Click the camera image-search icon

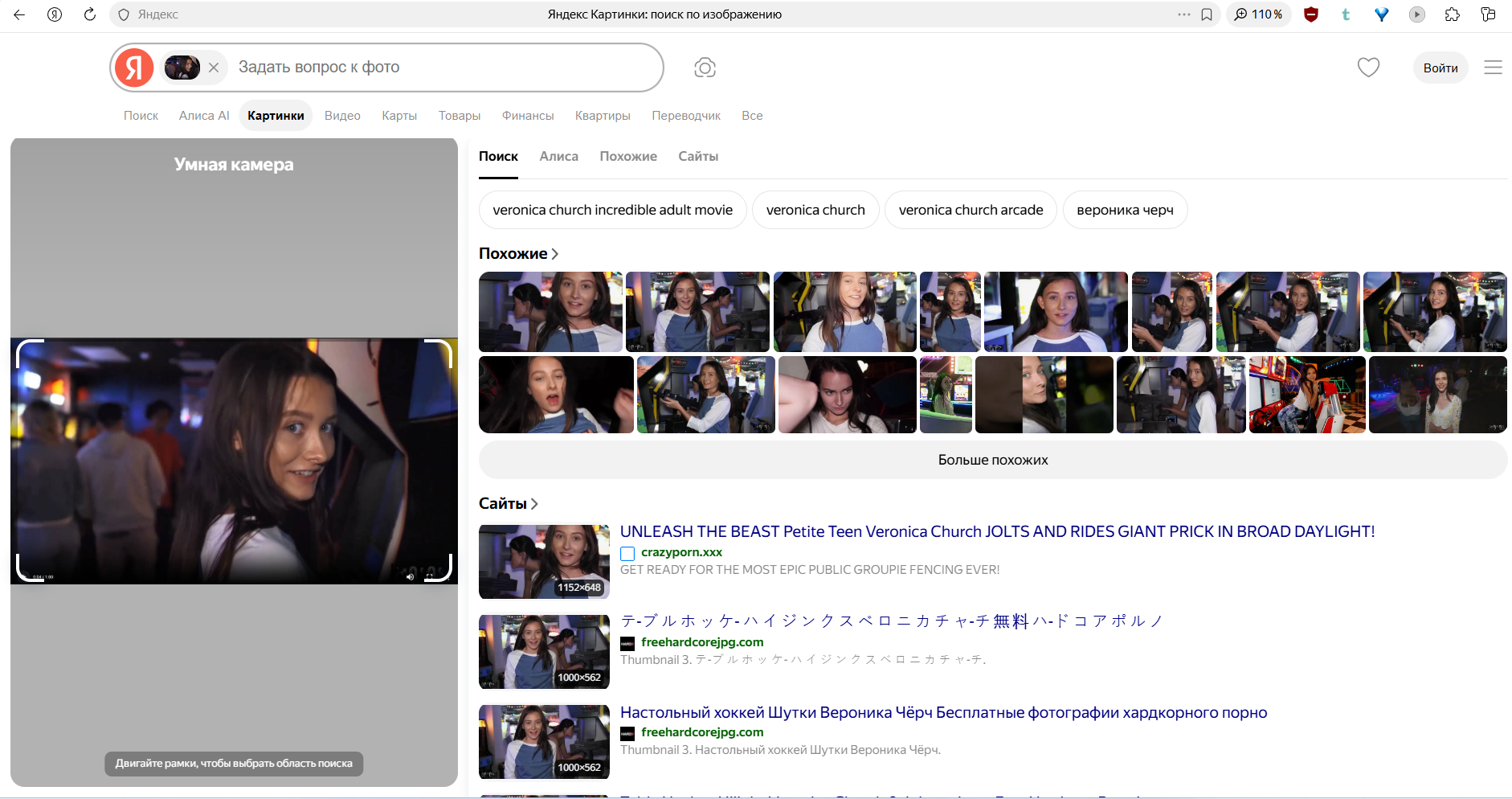pyautogui.click(x=705, y=68)
